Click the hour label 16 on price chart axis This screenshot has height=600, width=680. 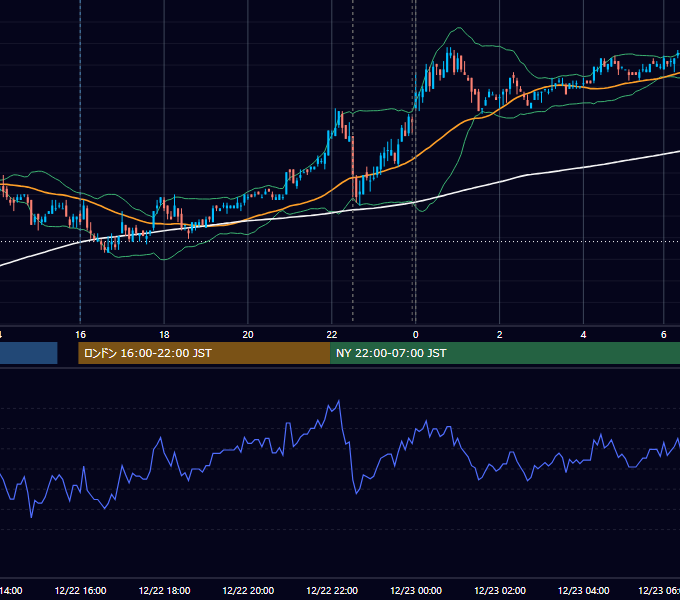click(x=80, y=335)
